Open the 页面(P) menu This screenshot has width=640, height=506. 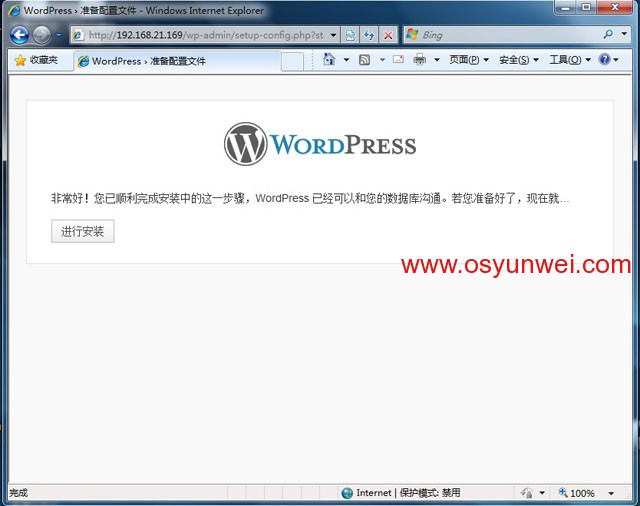469,60
